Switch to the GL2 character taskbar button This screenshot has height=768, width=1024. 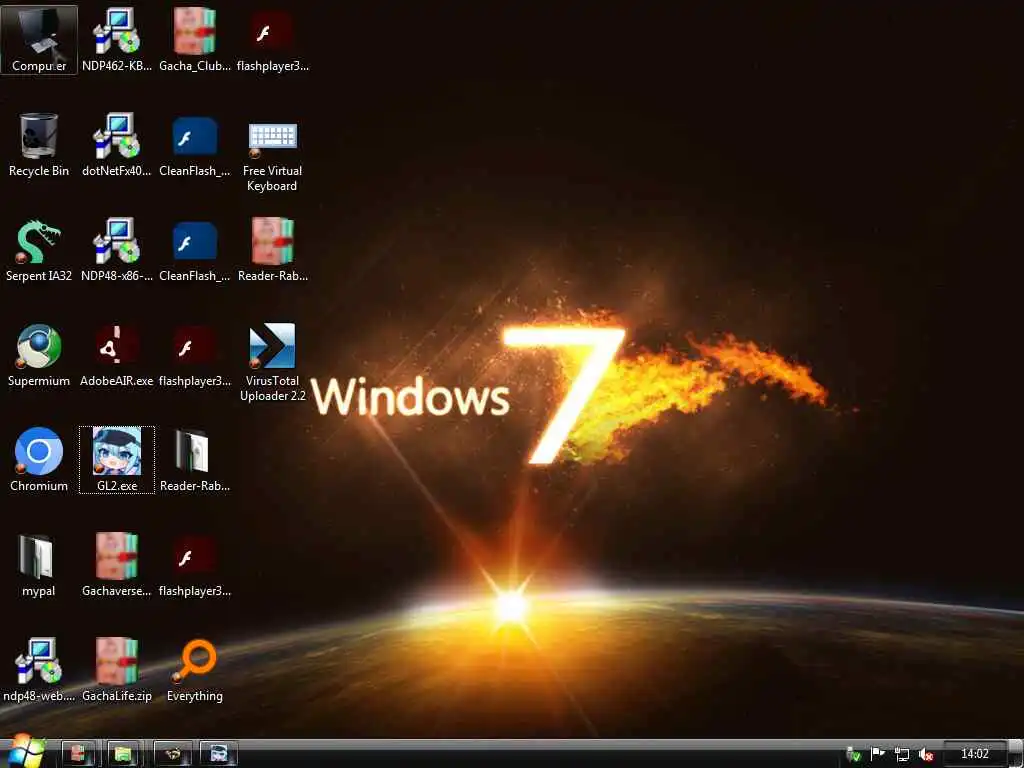(x=218, y=754)
